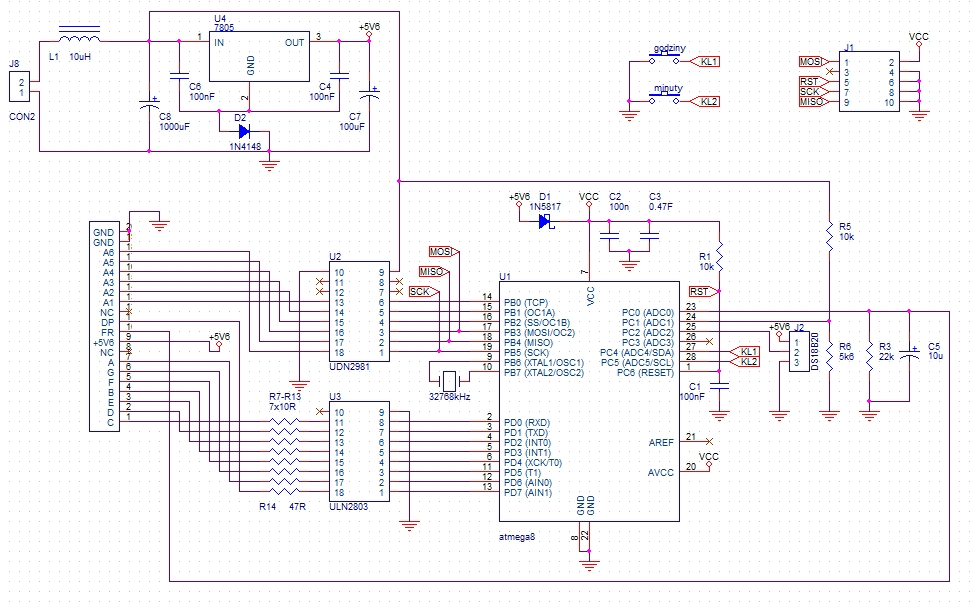Click the '47R' value label near R14
The height and width of the screenshot is (611, 970).
(298, 506)
